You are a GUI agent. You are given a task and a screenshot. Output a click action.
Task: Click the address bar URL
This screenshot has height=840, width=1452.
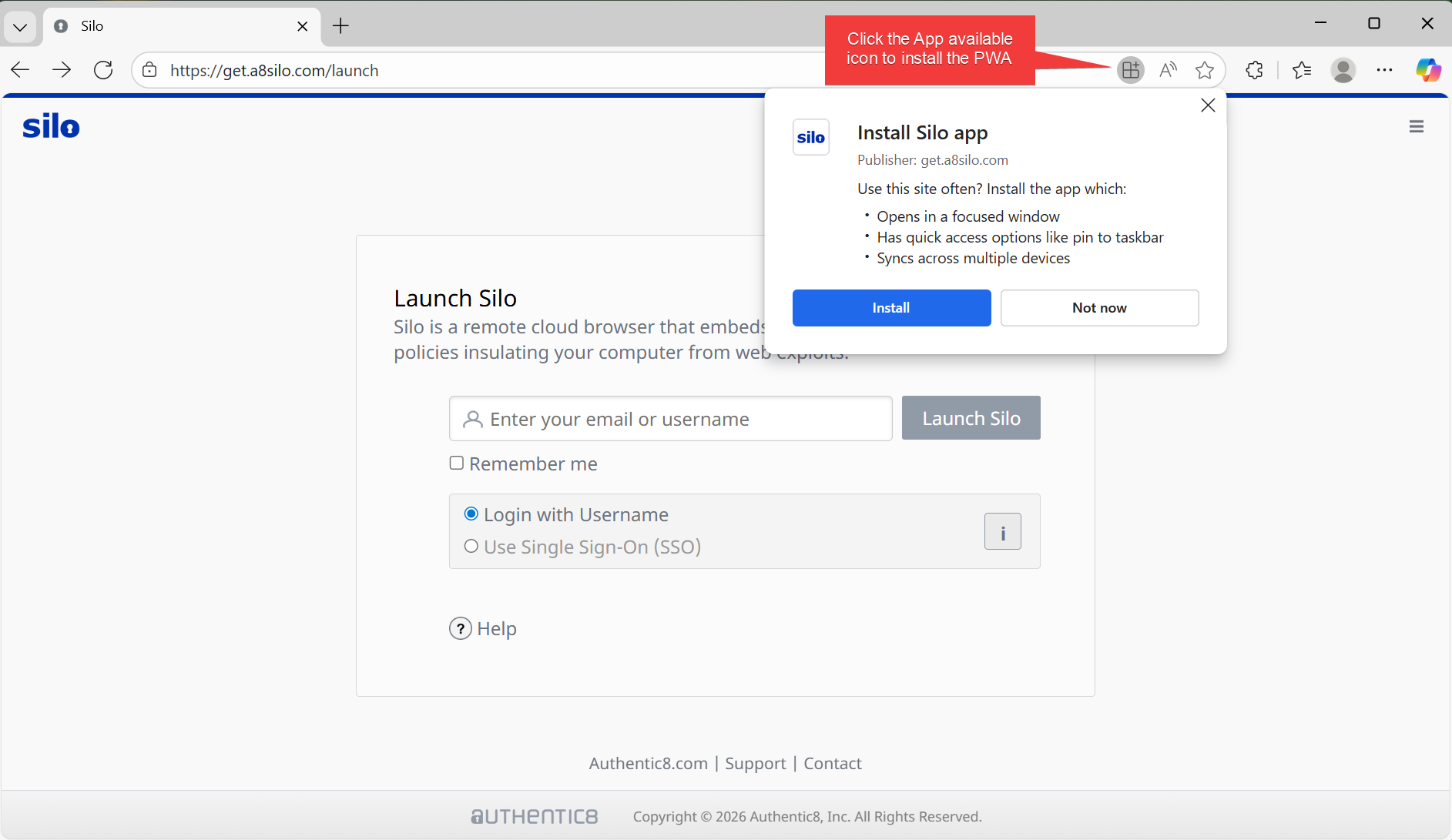click(x=274, y=71)
